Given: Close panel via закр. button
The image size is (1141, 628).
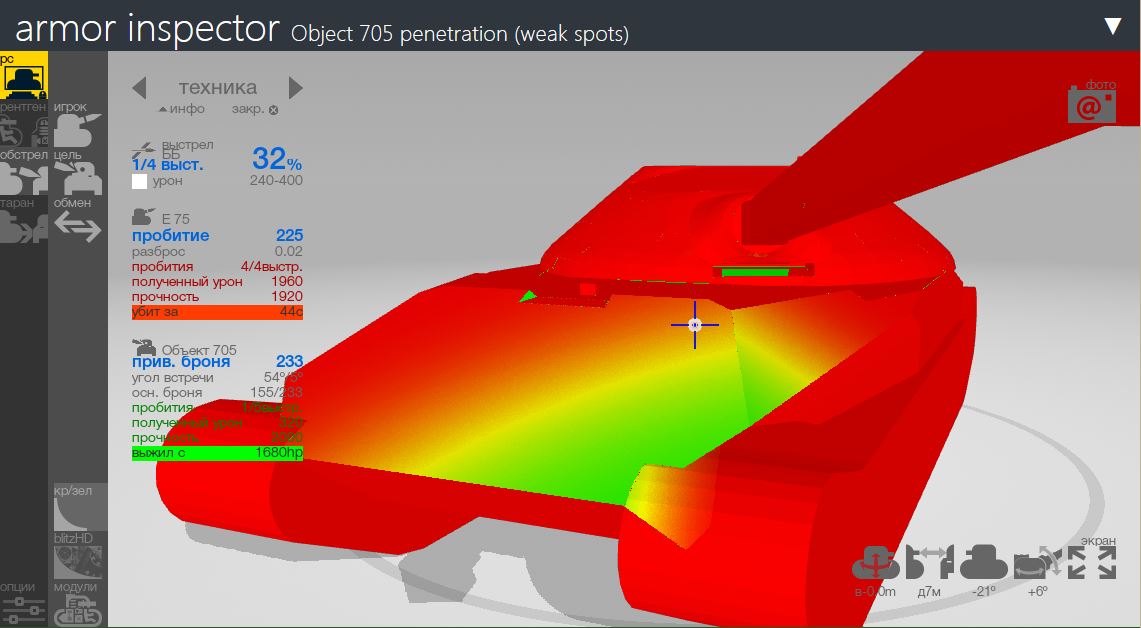Looking at the screenshot, I should (255, 109).
